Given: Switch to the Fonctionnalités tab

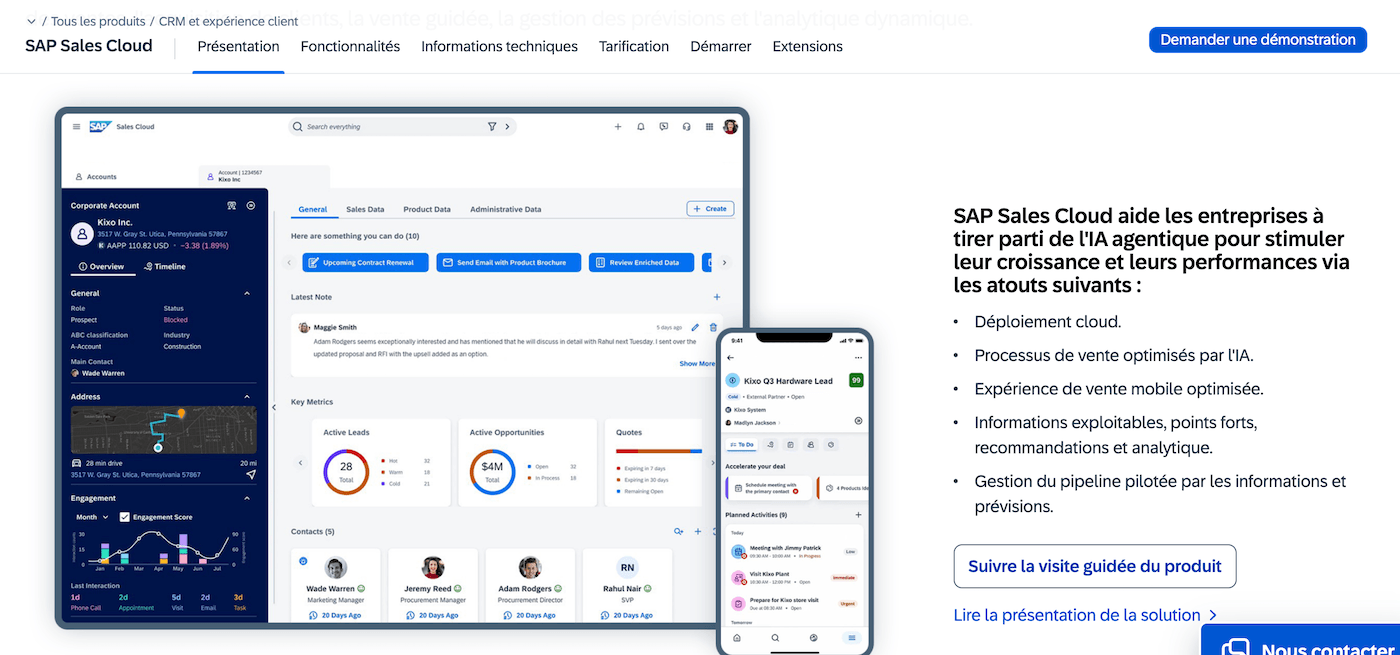Looking at the screenshot, I should point(350,46).
